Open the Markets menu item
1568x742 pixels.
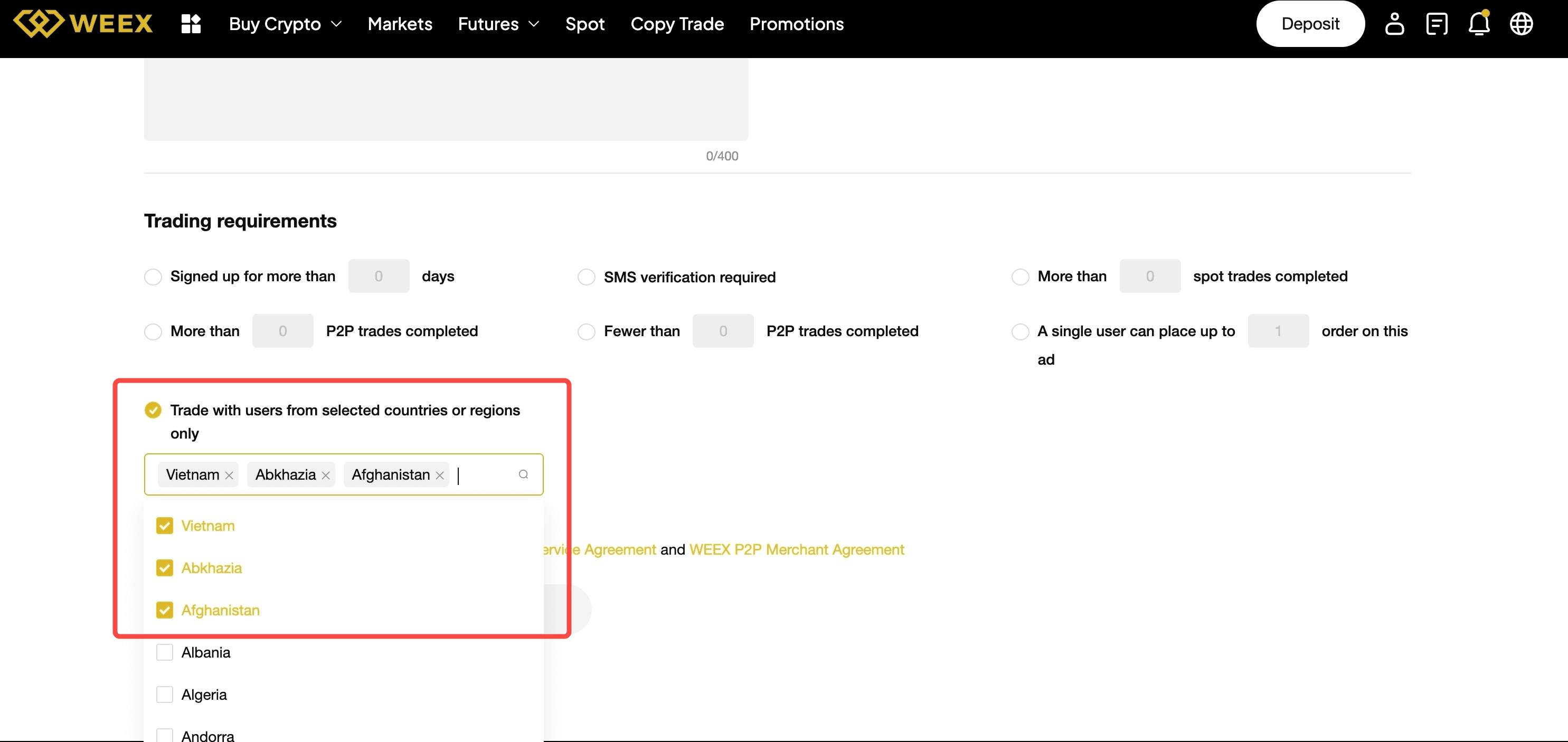400,24
